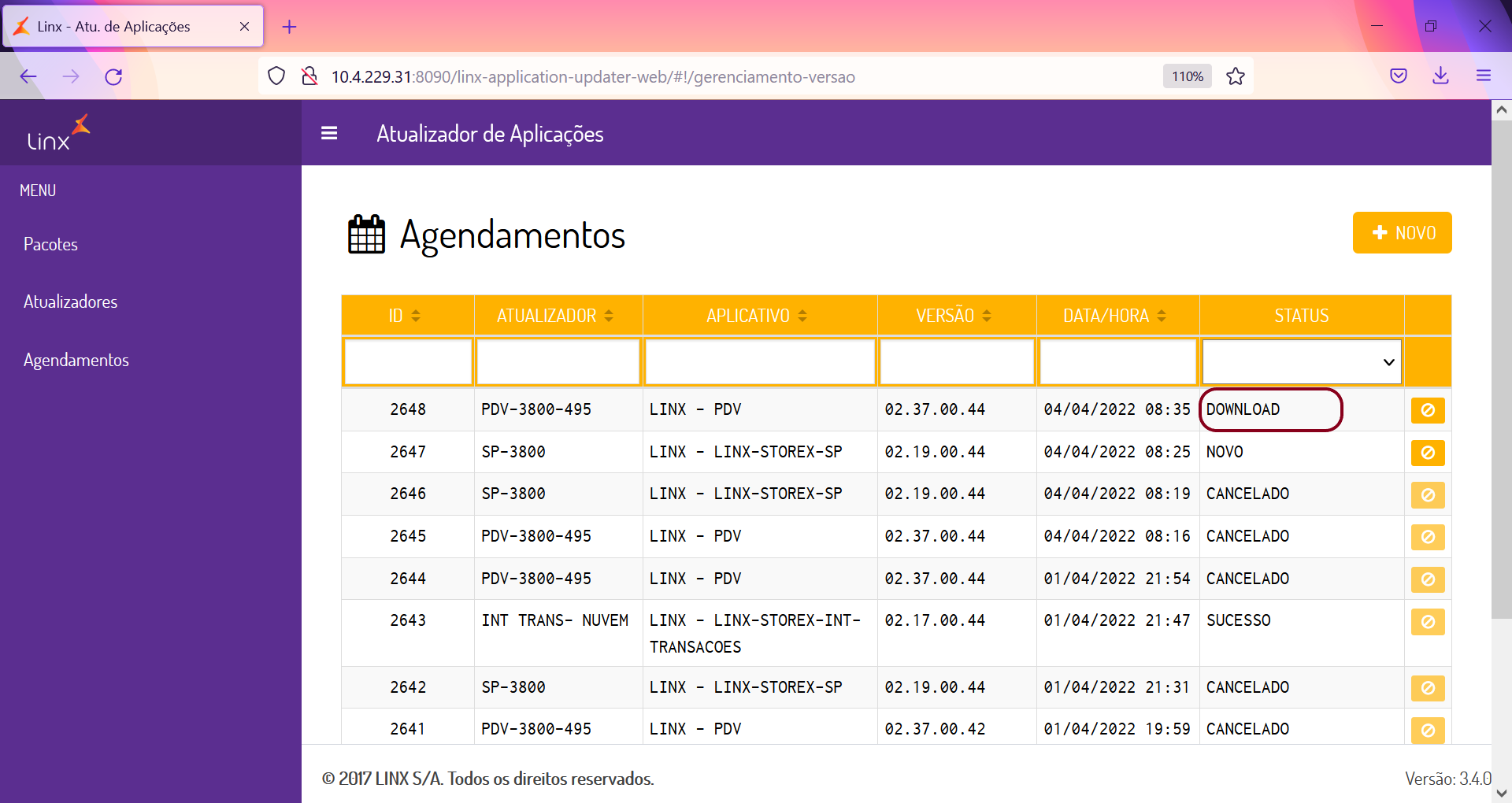1512x803 pixels.
Task: Click the Agendamentos page heading
Action: [512, 235]
